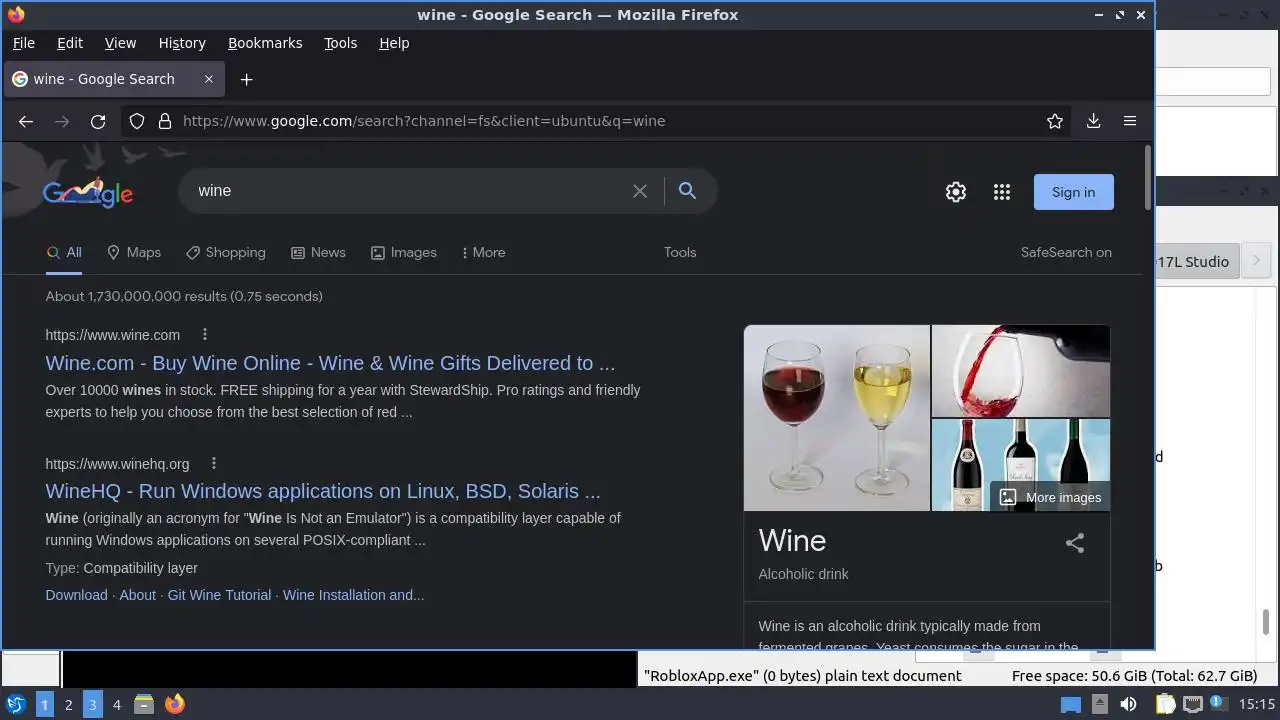Click the site security padlock icon
Screen dimensions: 1280x720
click(x=164, y=121)
